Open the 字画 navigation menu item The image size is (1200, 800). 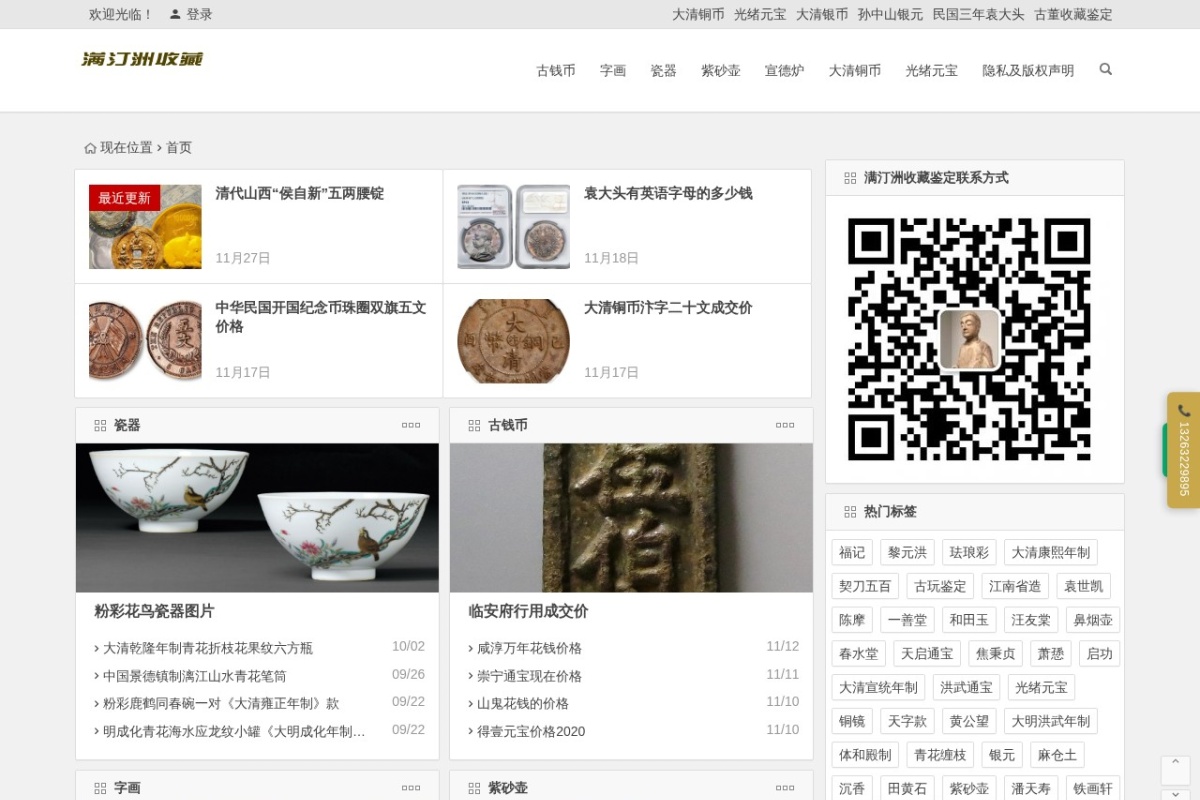pyautogui.click(x=613, y=70)
